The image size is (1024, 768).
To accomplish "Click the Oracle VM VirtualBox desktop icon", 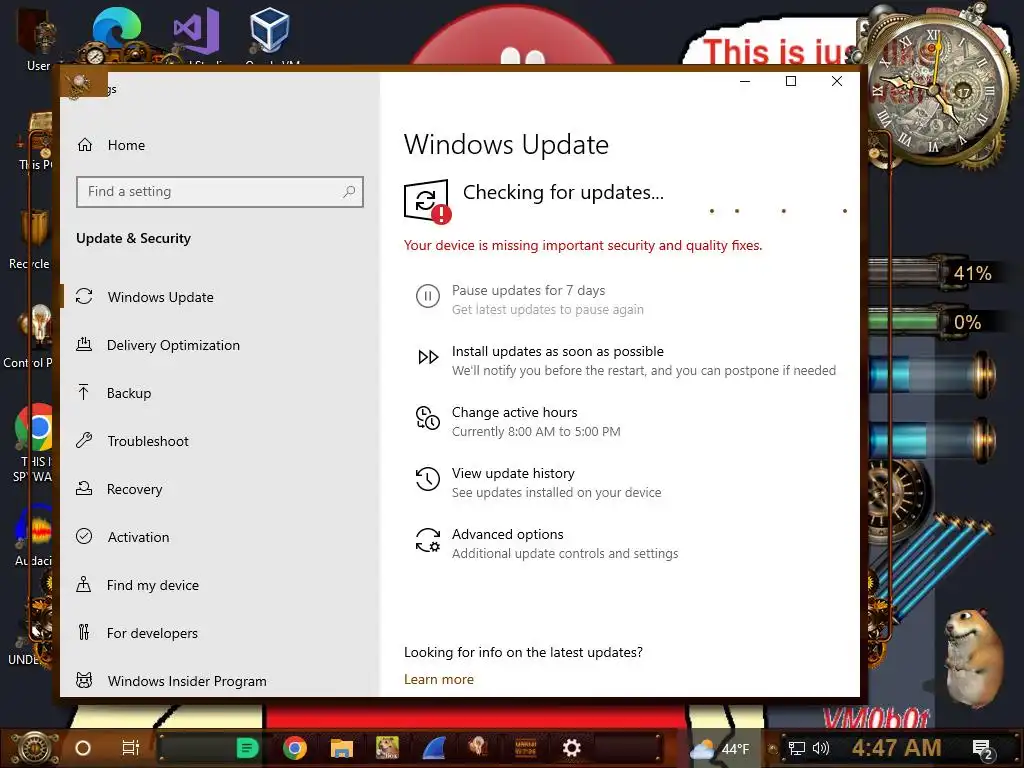I will [x=270, y=31].
